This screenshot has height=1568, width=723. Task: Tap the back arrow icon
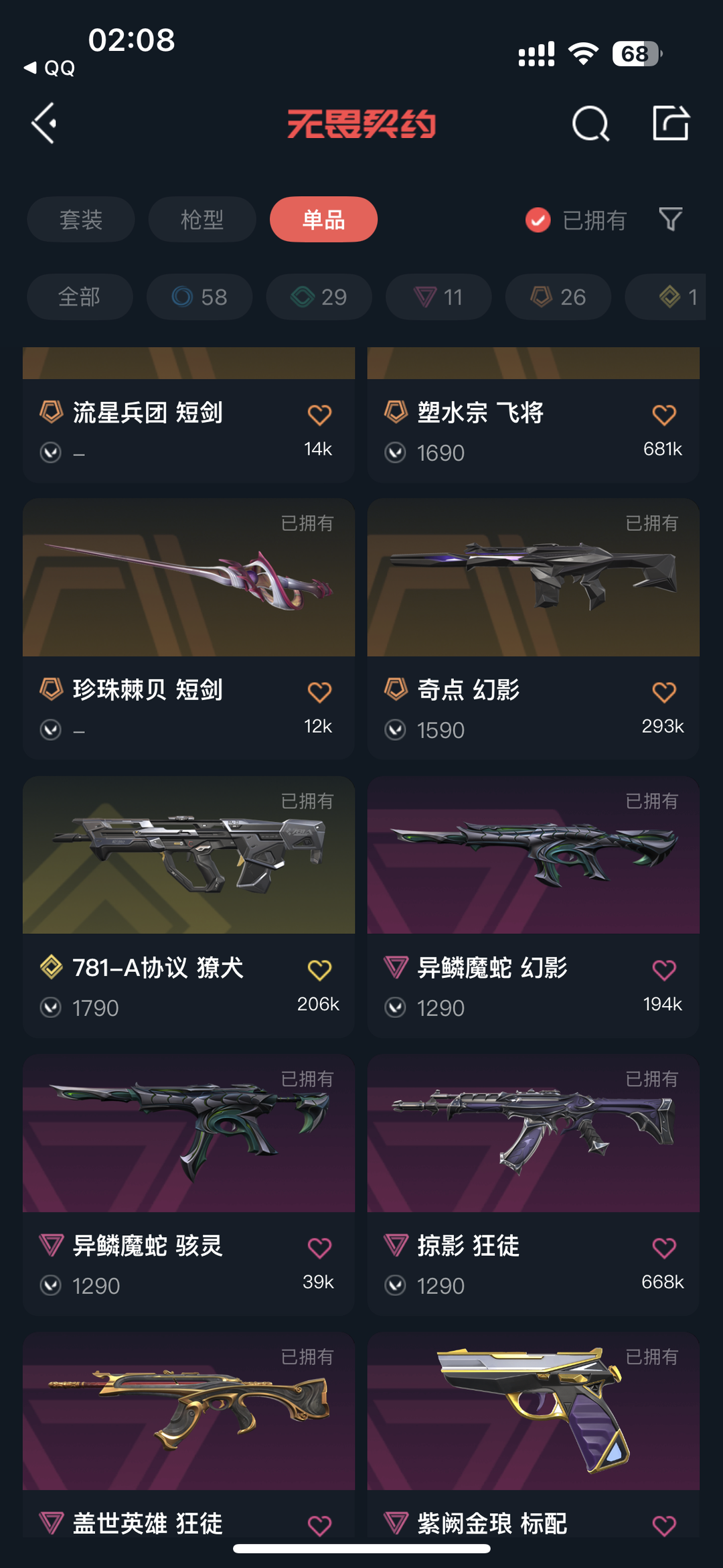[x=44, y=123]
